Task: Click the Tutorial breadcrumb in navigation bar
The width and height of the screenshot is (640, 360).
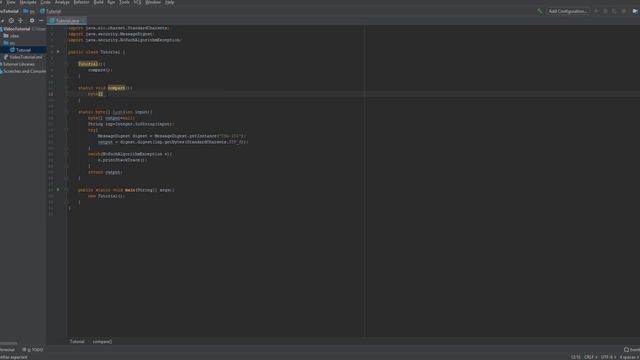Action: click(x=50, y=11)
